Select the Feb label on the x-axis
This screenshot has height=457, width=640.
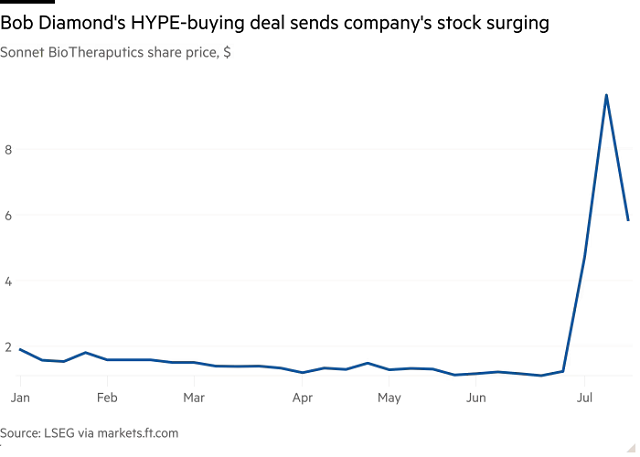pos(107,397)
